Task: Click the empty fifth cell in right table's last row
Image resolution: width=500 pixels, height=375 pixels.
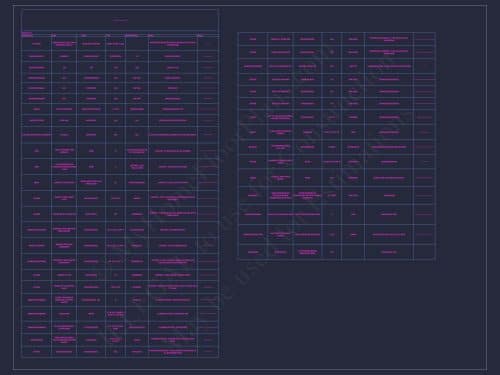Action: tap(353, 252)
